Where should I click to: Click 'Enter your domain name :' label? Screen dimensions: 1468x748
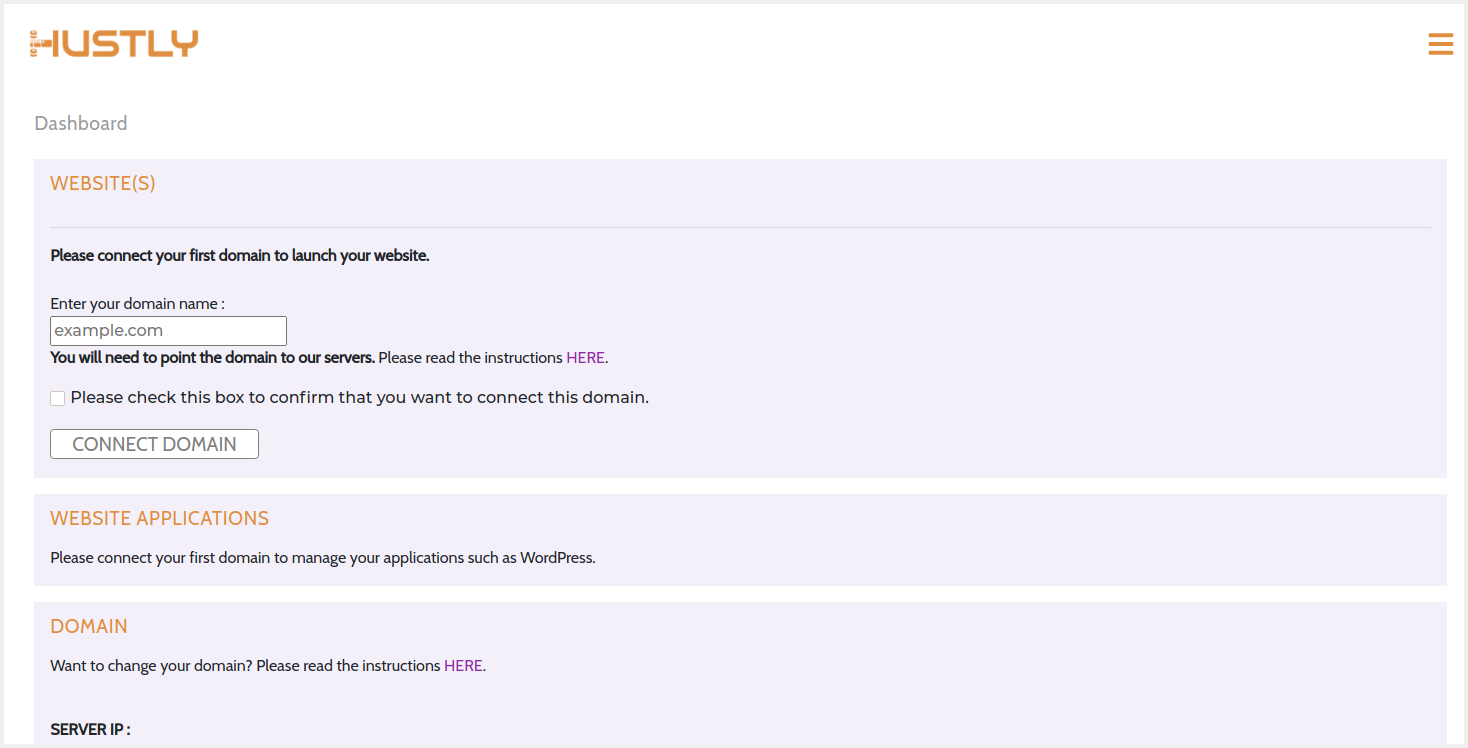pos(138,303)
